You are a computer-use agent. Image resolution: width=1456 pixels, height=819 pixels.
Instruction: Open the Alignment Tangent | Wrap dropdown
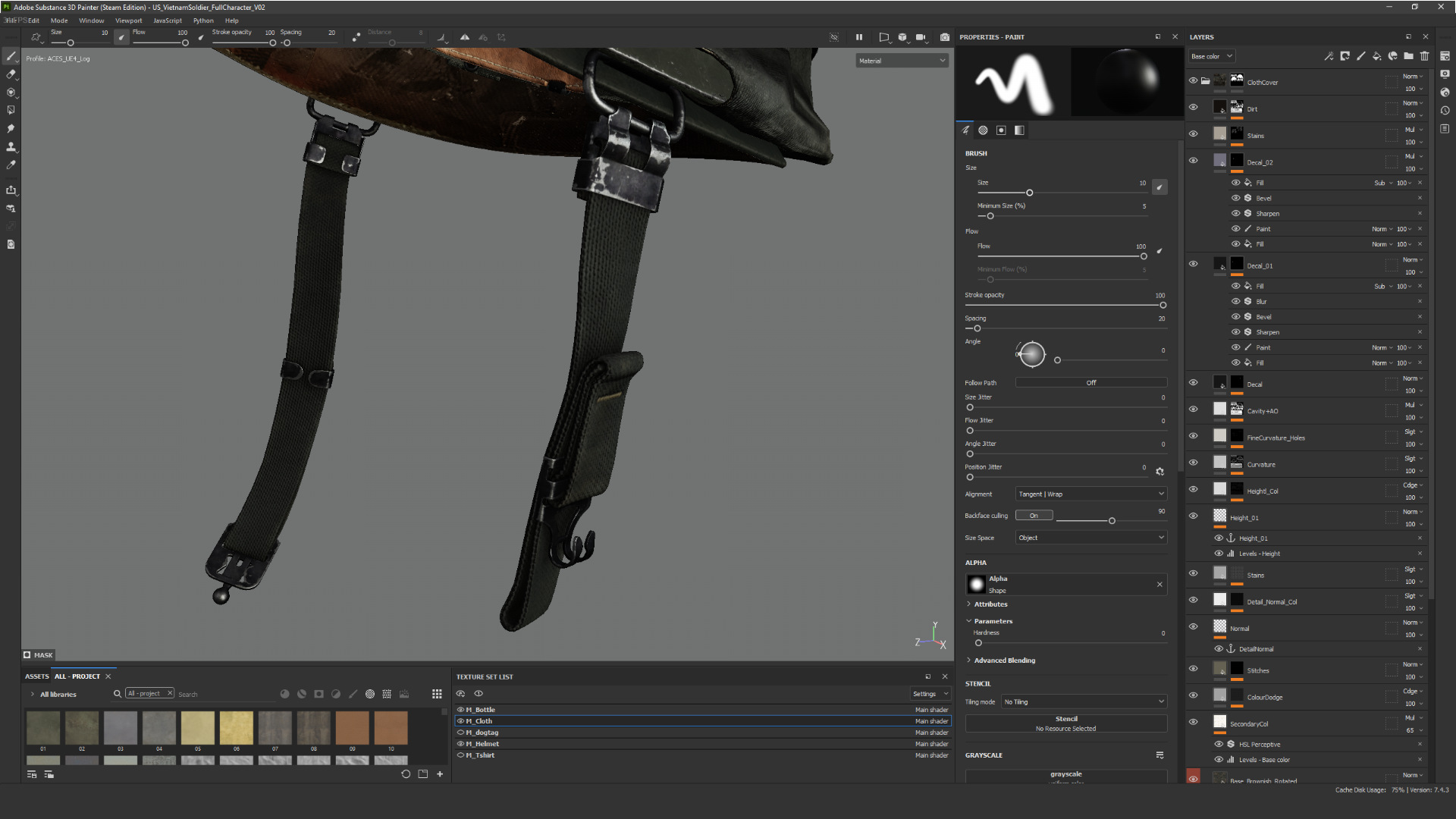(1090, 494)
